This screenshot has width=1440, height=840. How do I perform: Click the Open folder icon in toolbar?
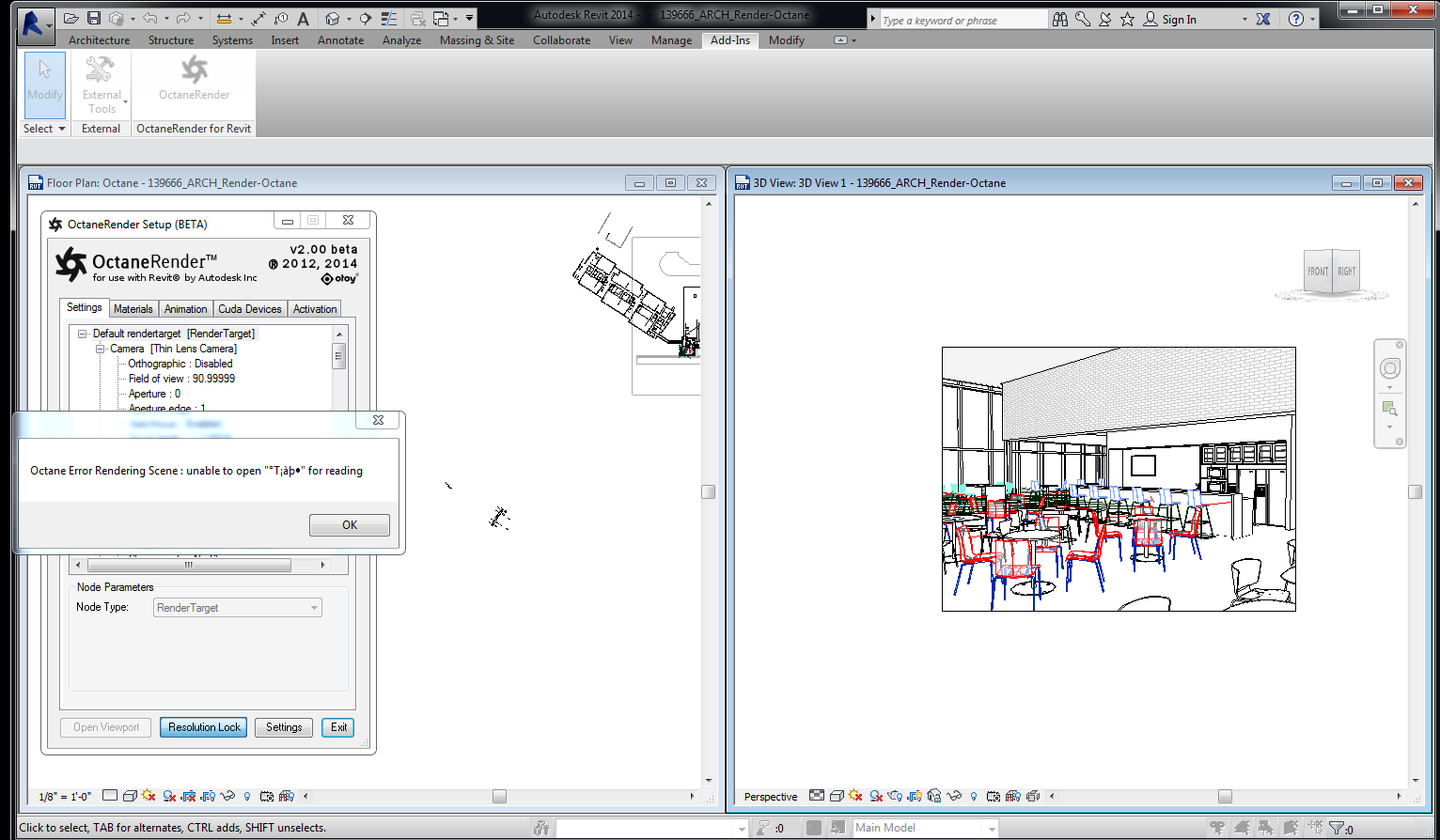coord(70,18)
